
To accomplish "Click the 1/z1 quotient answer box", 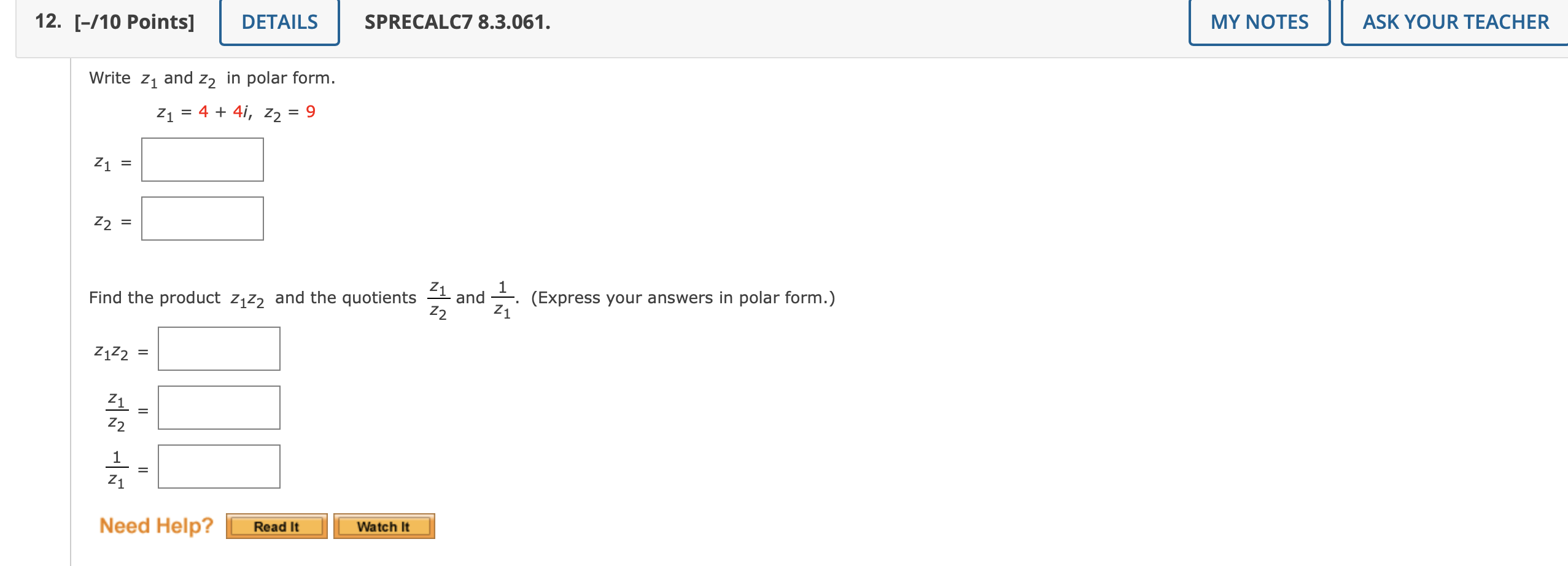I will [219, 467].
